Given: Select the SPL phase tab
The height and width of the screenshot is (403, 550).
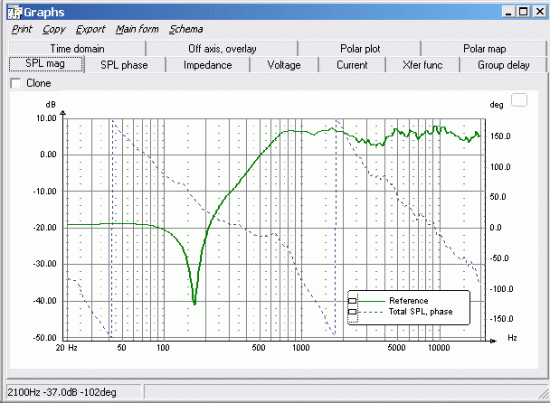Looking at the screenshot, I should pyautogui.click(x=124, y=65).
